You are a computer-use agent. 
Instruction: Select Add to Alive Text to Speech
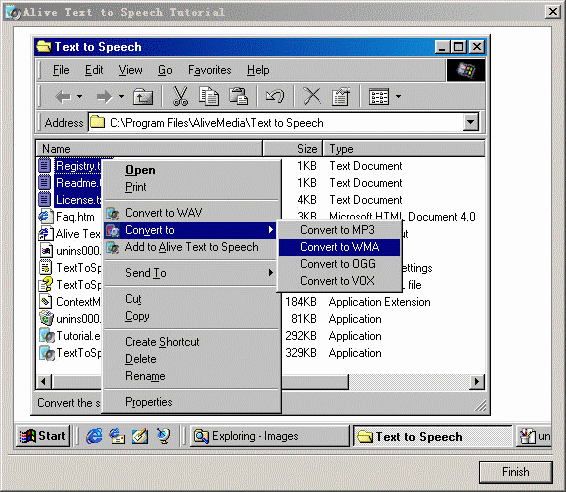click(191, 247)
